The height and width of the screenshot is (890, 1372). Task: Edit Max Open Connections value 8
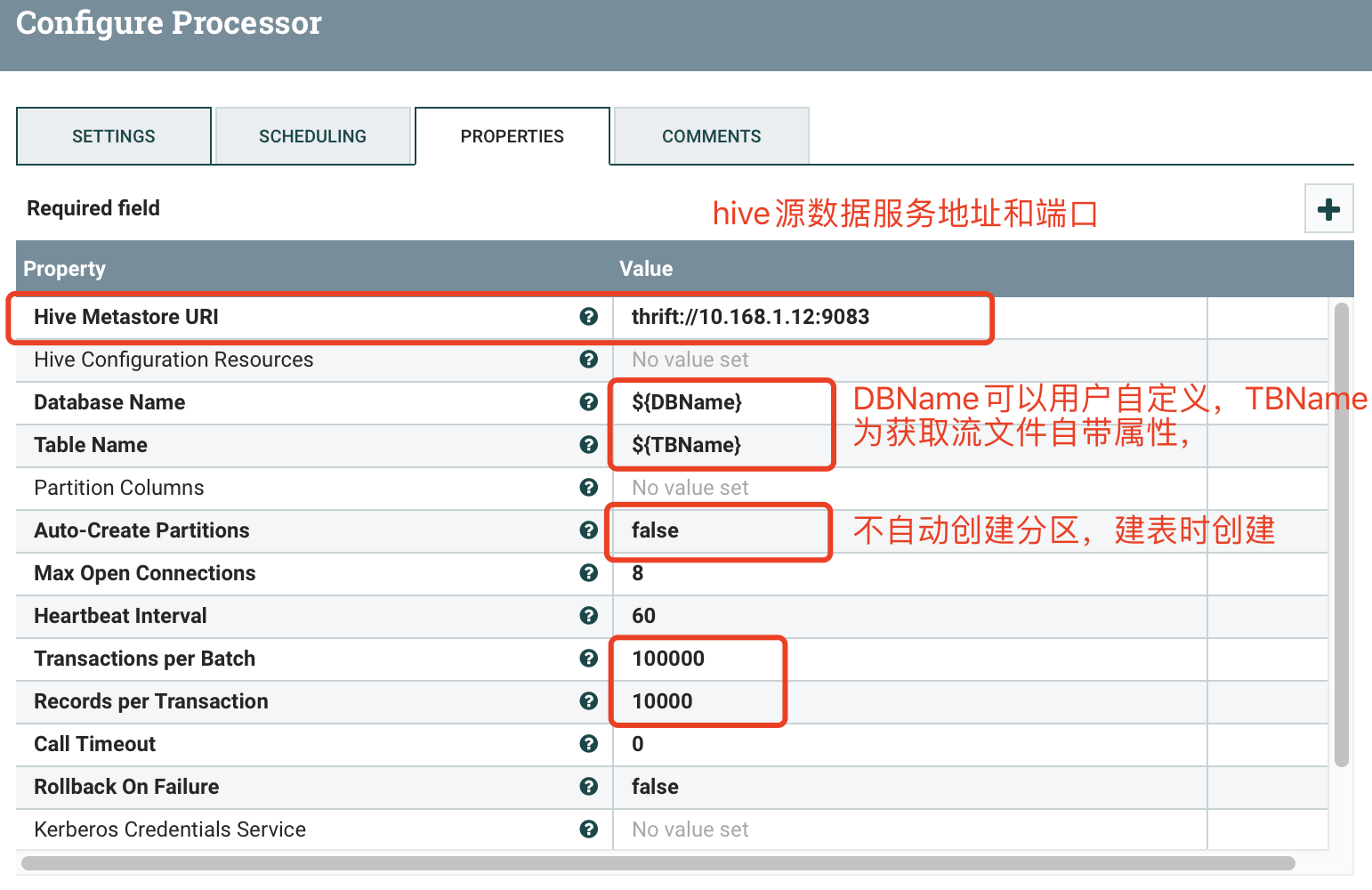(909, 573)
